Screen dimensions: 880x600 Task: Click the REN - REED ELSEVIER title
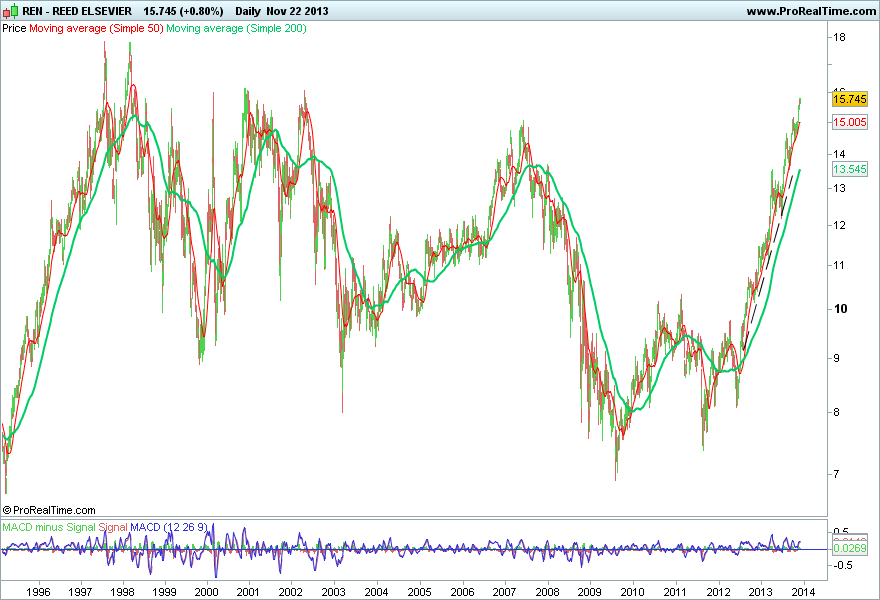tap(77, 11)
